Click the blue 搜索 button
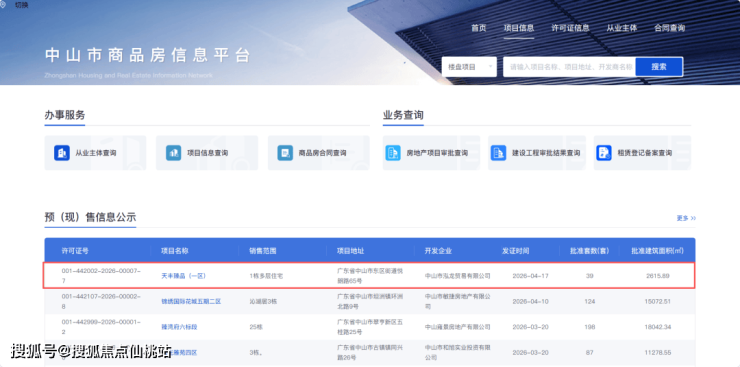Screen dimensions: 740x367 tap(659, 67)
